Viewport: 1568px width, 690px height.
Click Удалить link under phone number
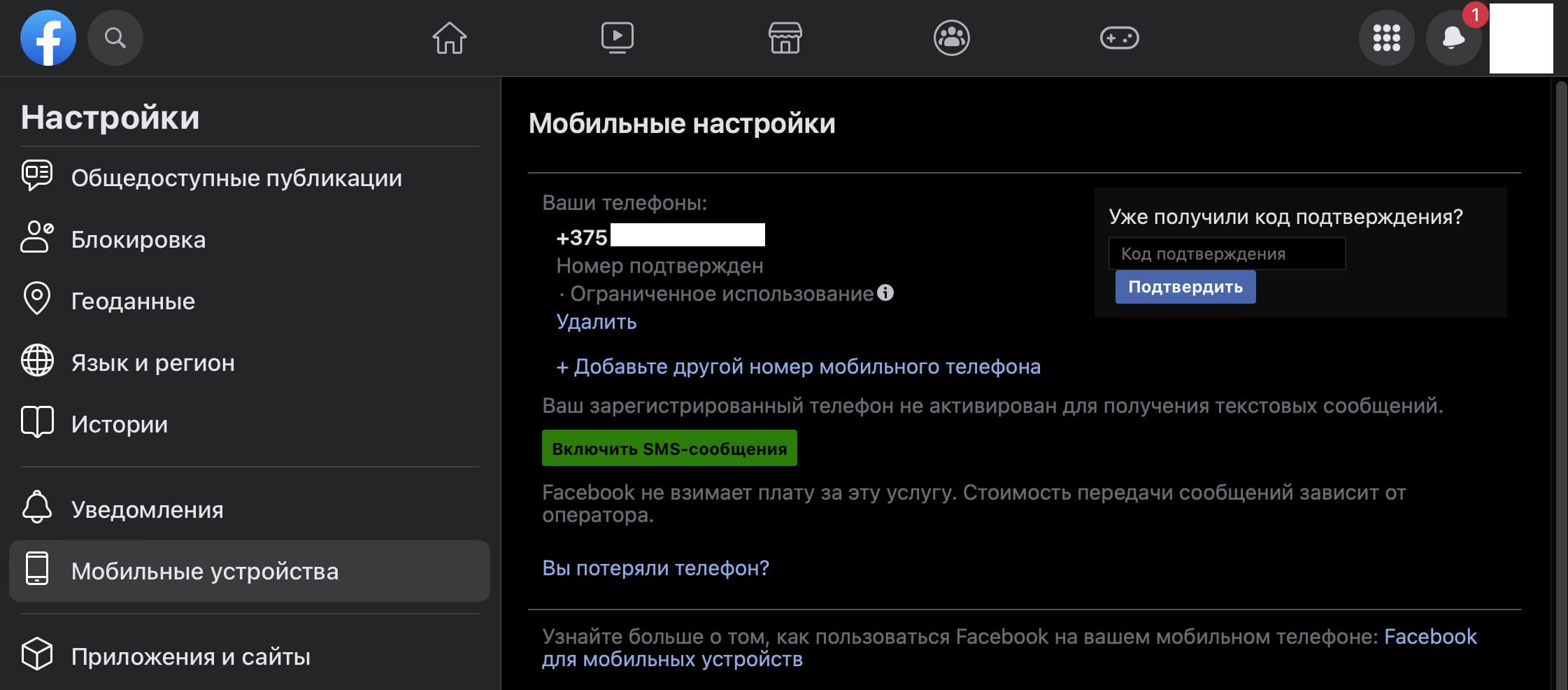(x=596, y=322)
